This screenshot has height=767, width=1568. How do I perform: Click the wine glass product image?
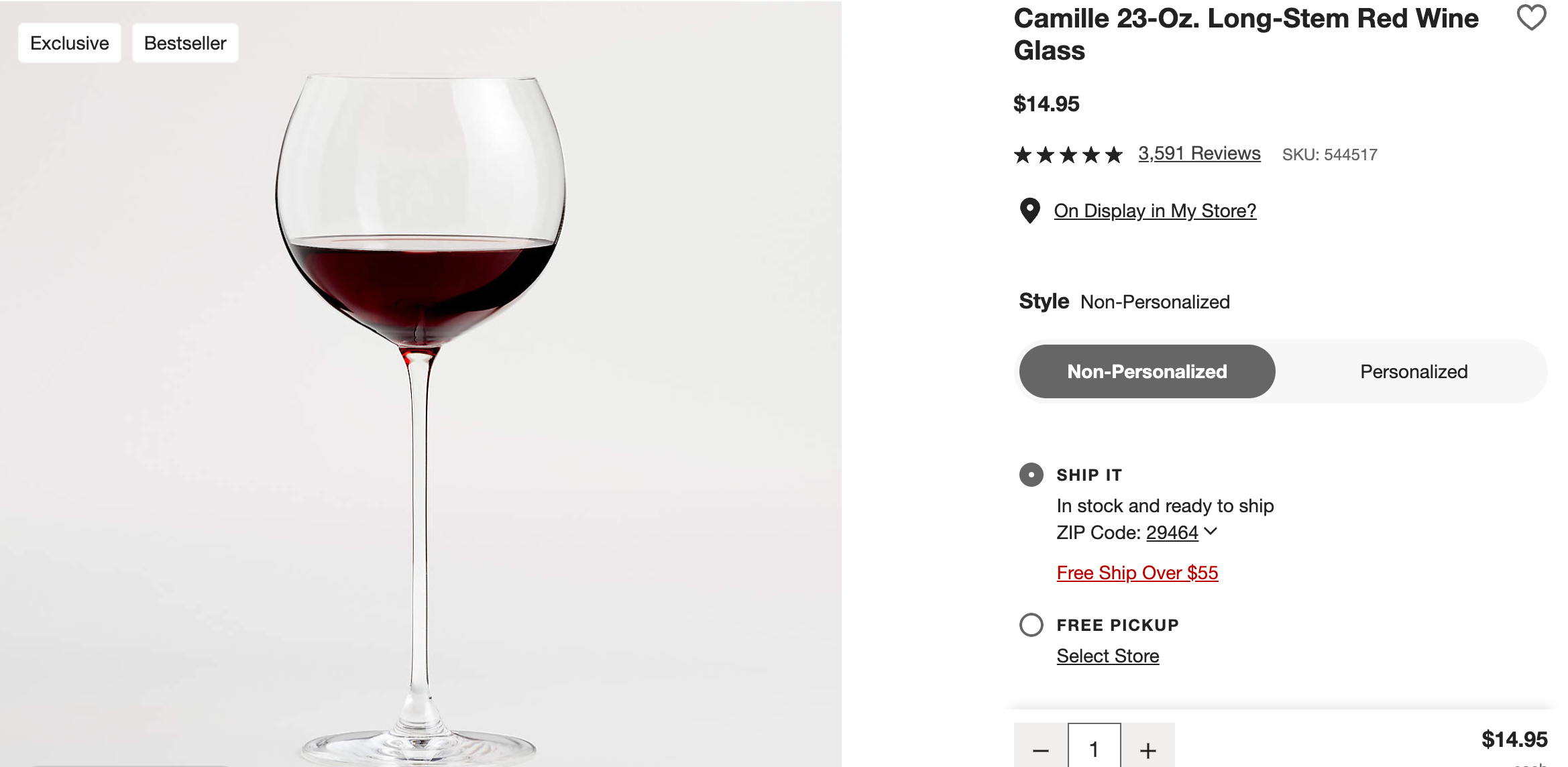click(x=419, y=382)
